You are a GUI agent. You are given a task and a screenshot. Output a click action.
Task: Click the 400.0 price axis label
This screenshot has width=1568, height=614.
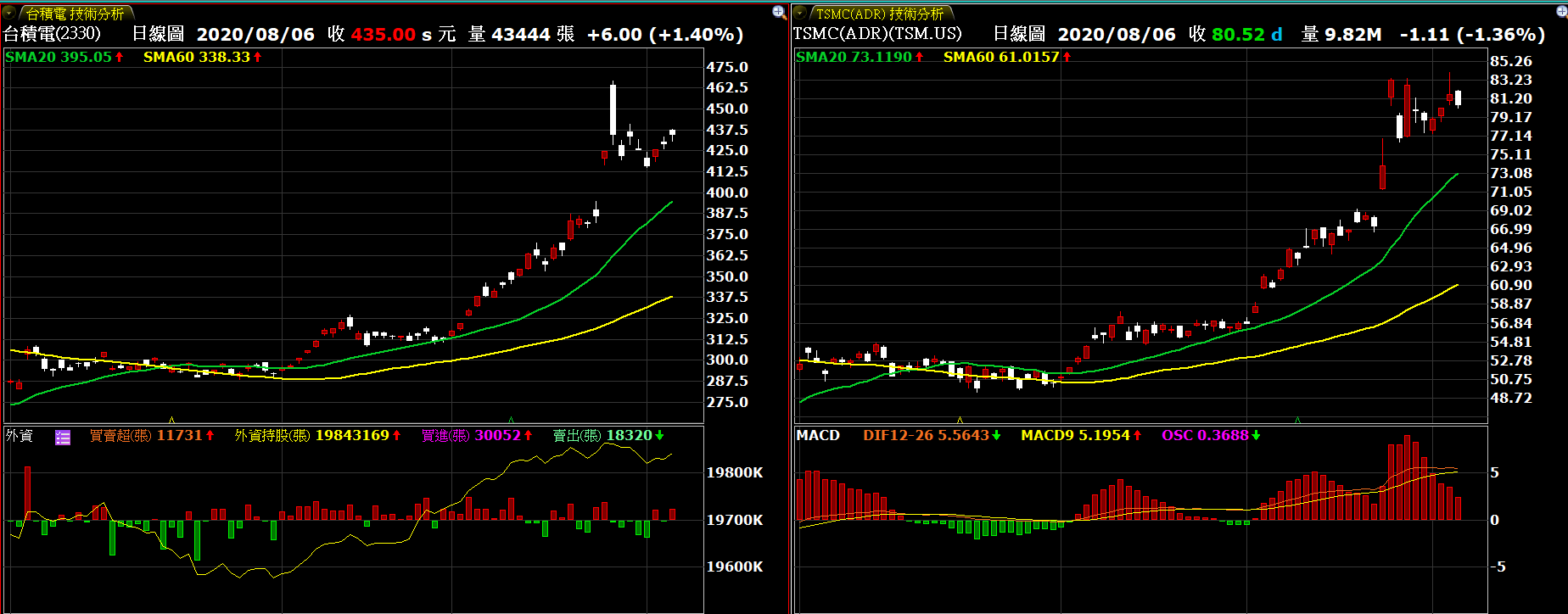pos(727,193)
